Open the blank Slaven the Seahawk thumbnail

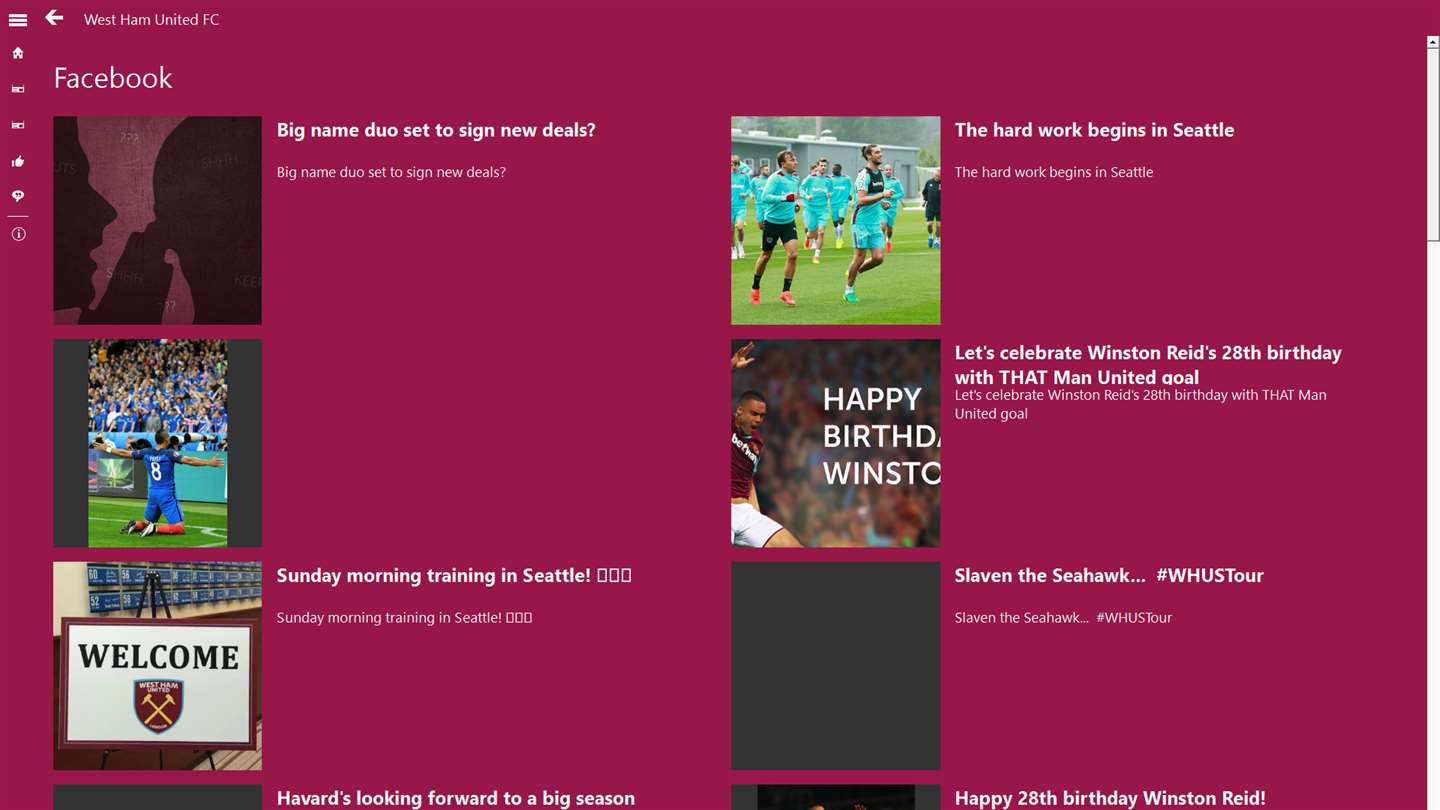tap(835, 666)
